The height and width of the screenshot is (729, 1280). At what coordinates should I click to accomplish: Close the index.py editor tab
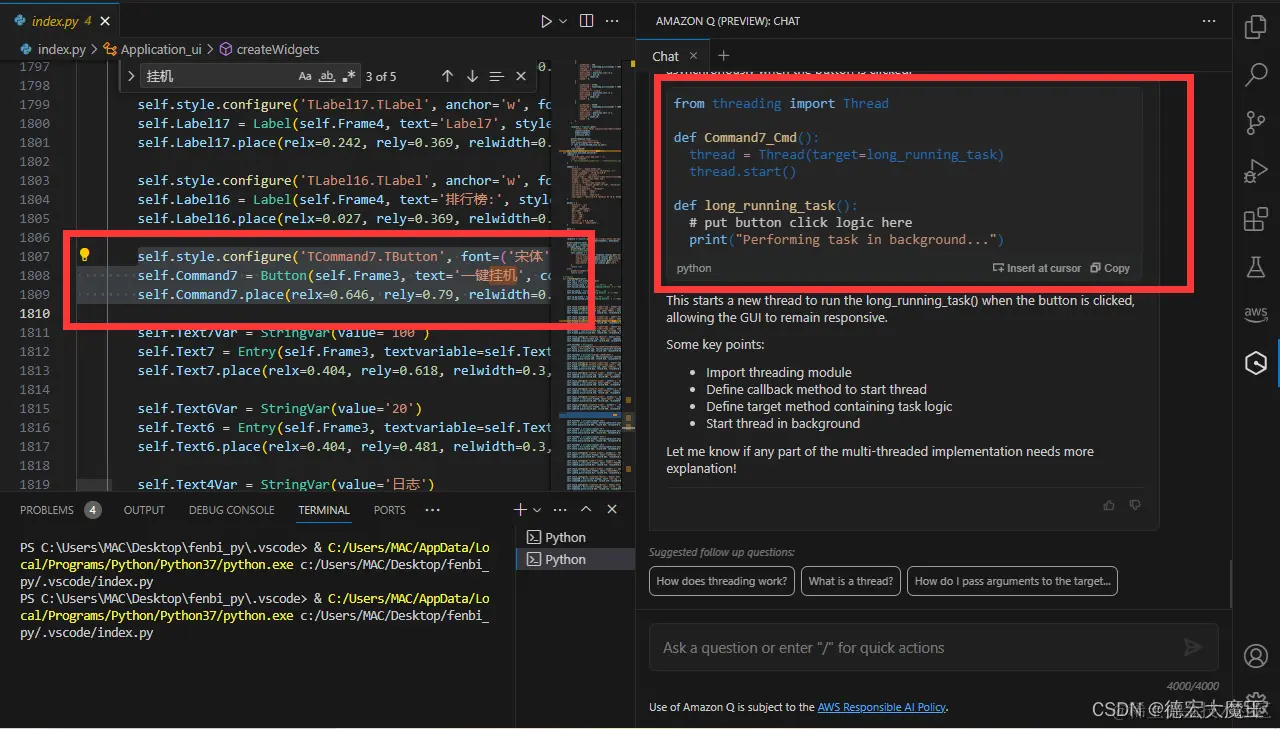tap(107, 20)
